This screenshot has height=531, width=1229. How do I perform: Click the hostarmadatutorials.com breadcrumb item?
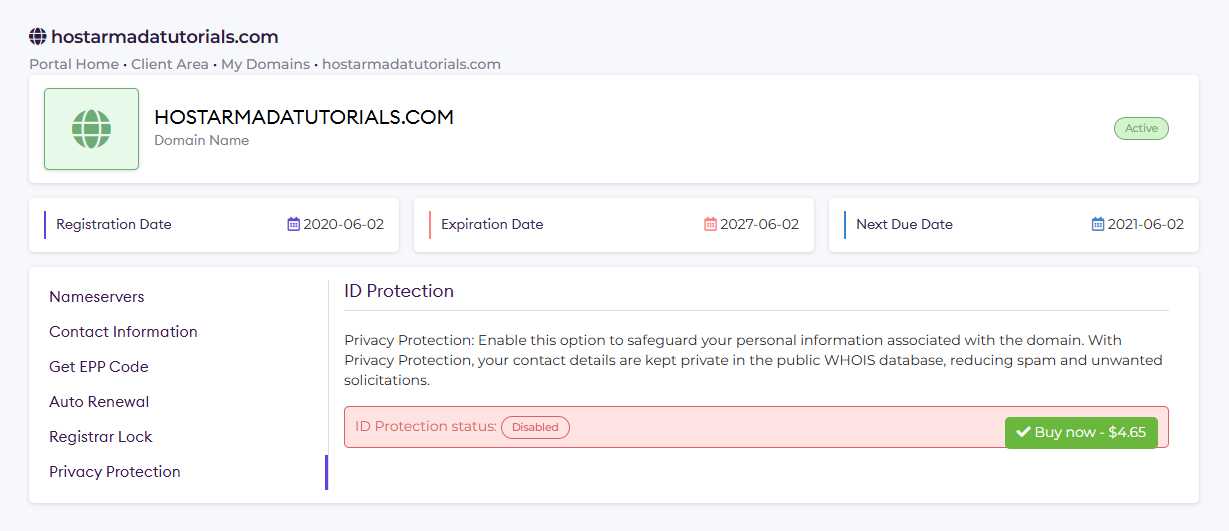(411, 64)
